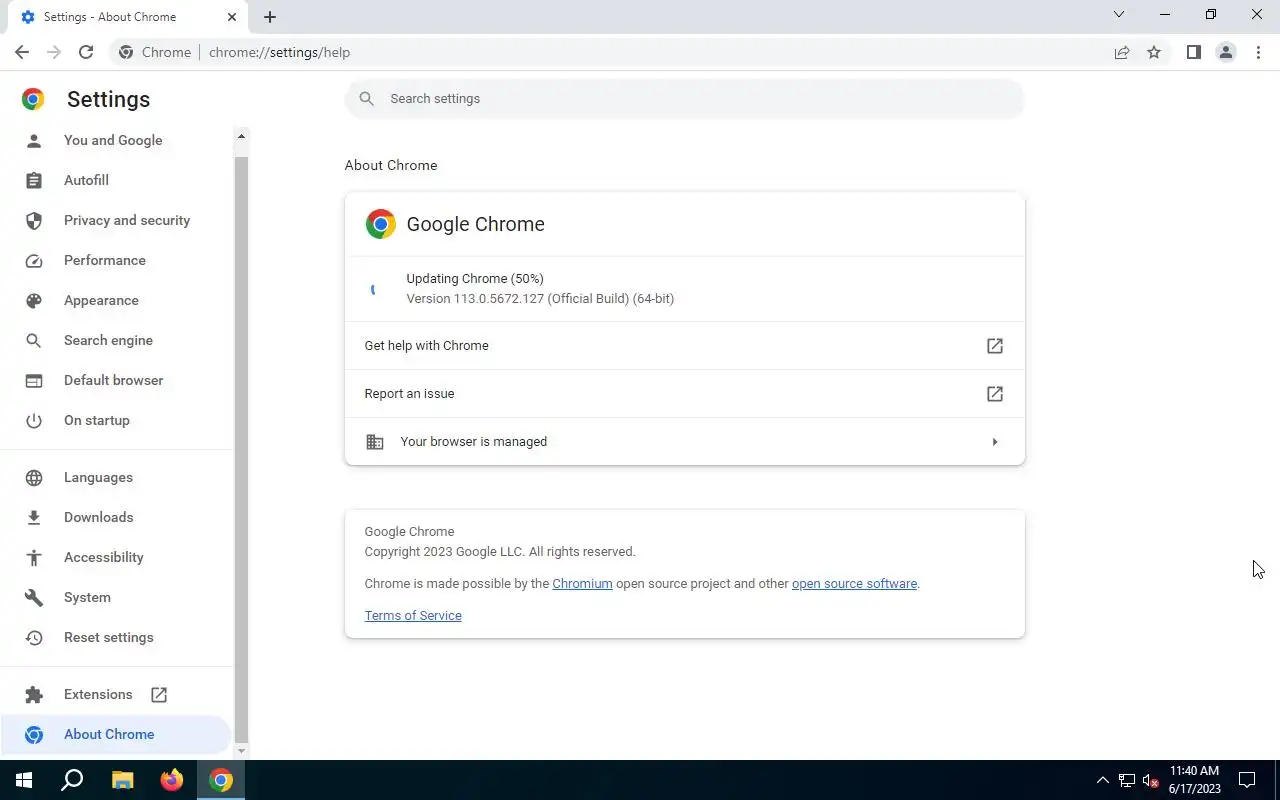Click the managed building icon

(375, 442)
